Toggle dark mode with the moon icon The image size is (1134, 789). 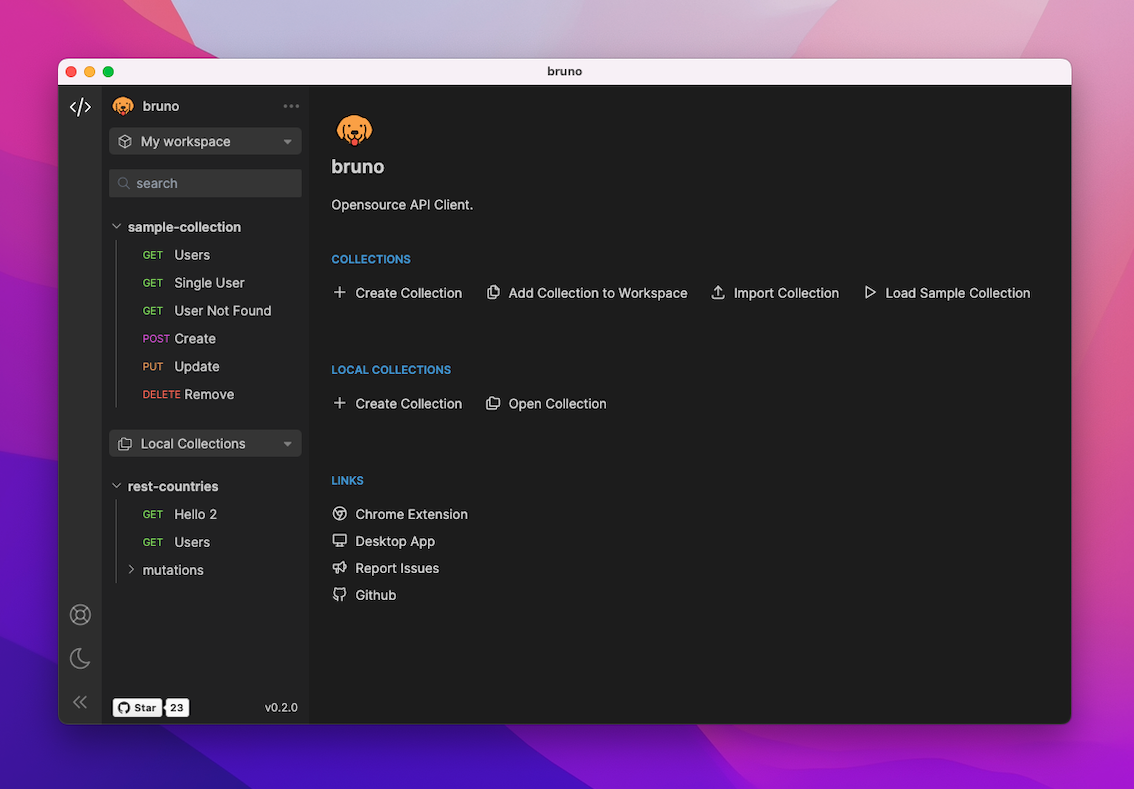(x=80, y=658)
